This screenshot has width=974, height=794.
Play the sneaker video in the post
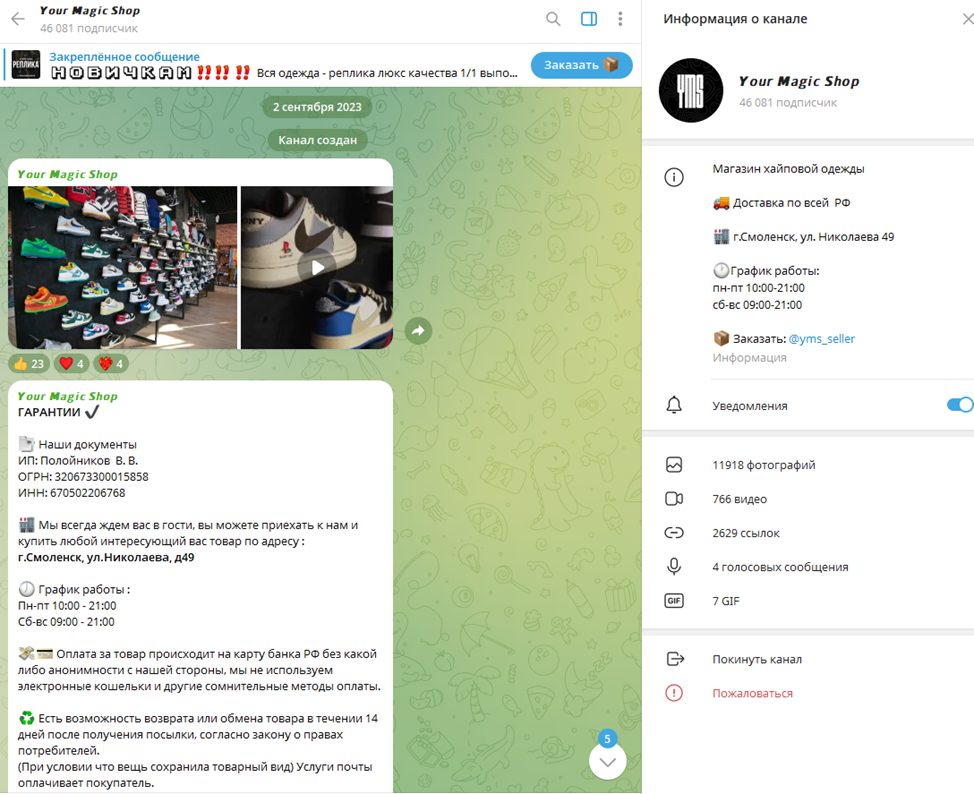click(x=317, y=268)
